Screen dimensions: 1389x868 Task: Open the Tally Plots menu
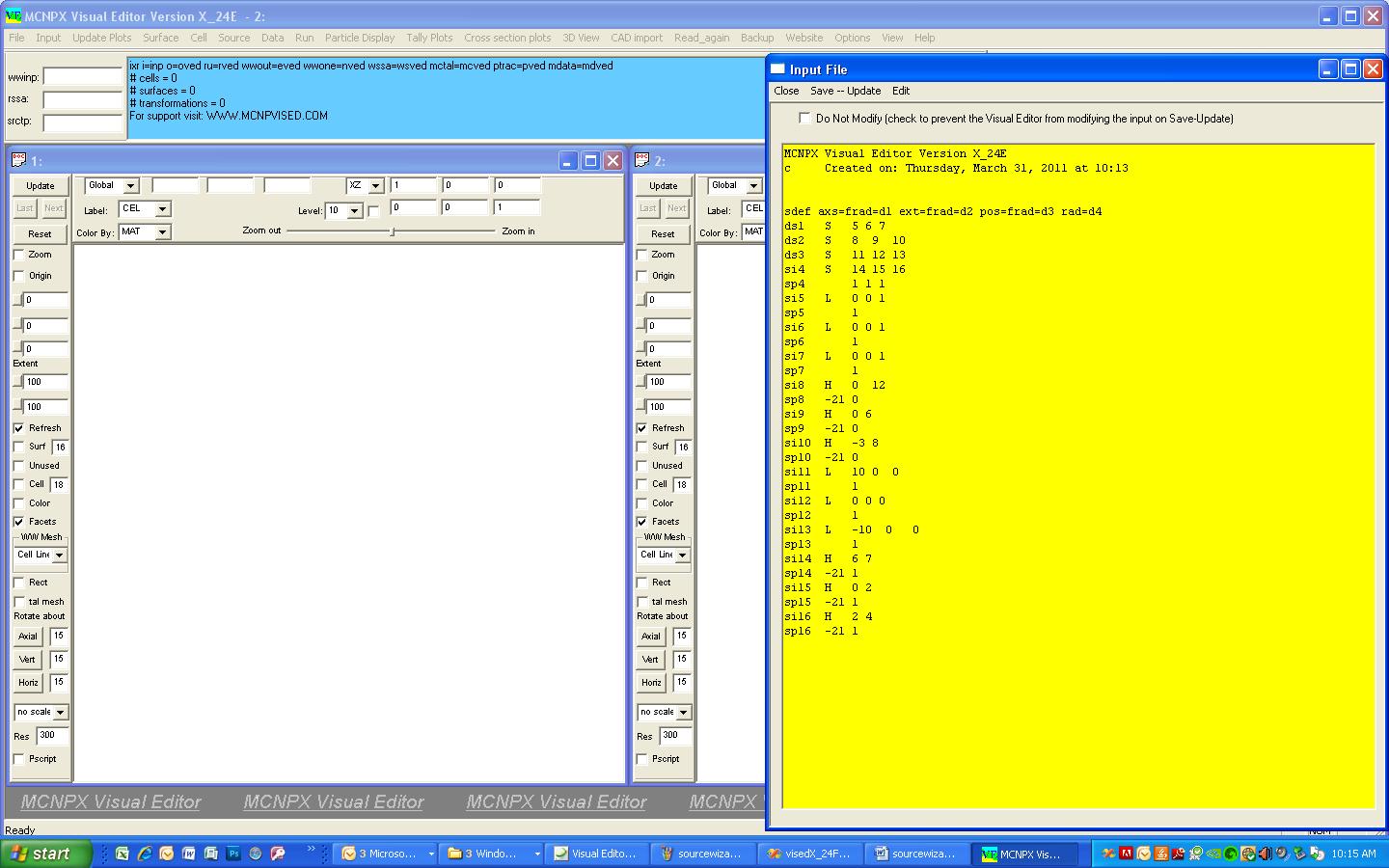(x=428, y=38)
